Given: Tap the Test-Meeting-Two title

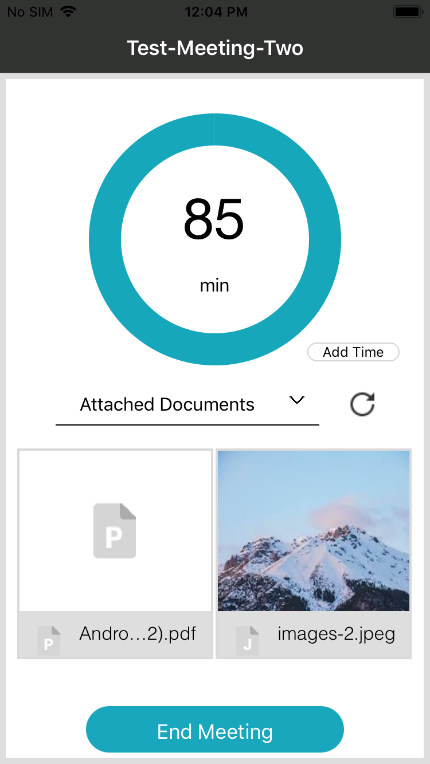Looking at the screenshot, I should (x=215, y=48).
